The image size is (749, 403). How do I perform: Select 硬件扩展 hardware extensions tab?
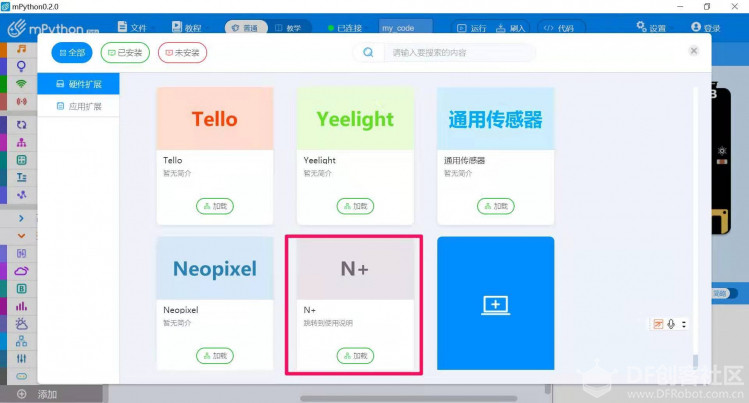click(78, 84)
